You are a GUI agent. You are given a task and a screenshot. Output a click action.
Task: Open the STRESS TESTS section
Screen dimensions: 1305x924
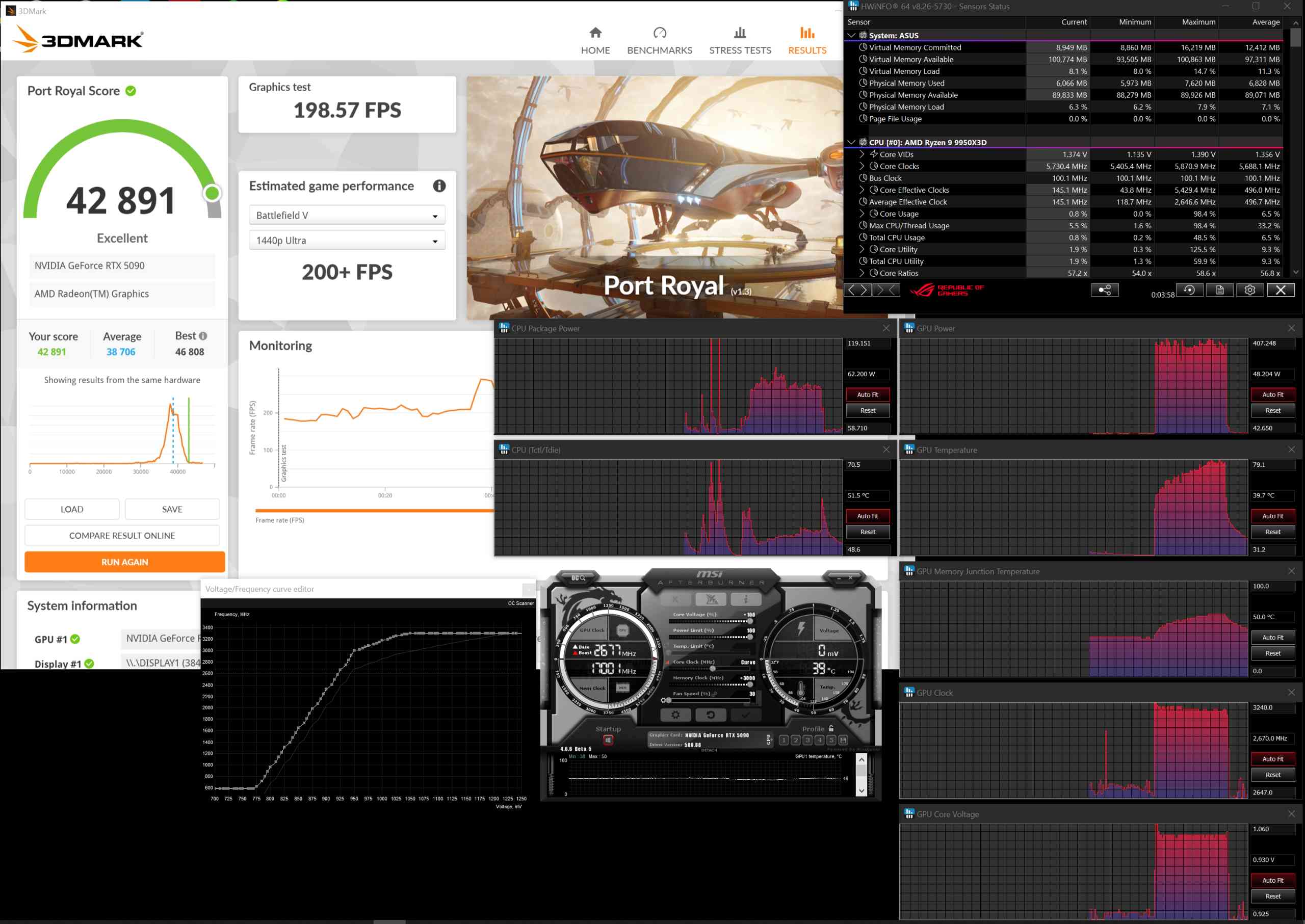[x=740, y=40]
